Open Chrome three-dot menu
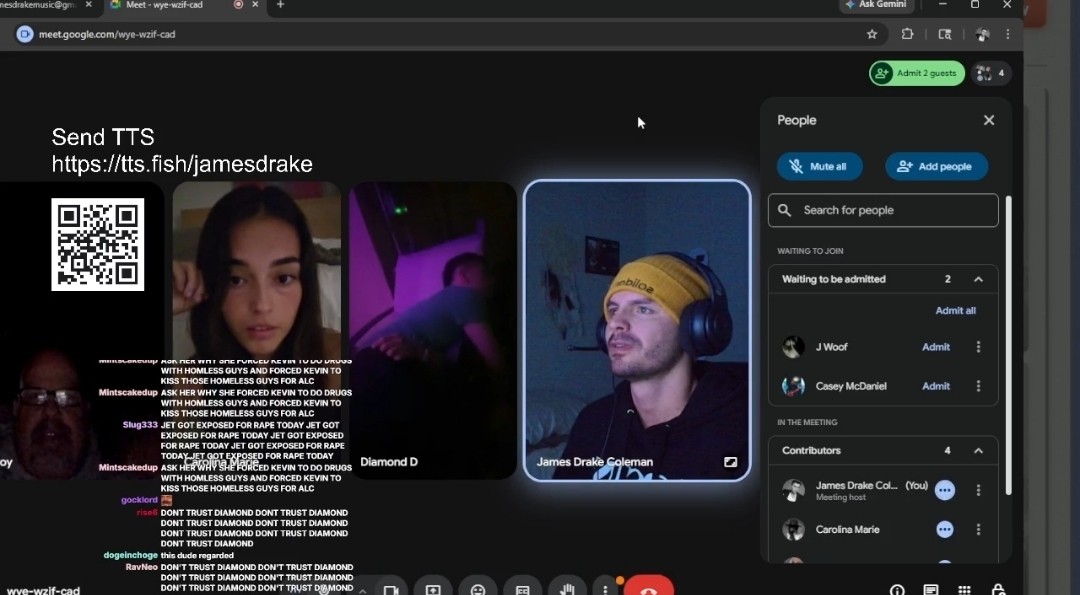Image resolution: width=1080 pixels, height=595 pixels. [x=1008, y=34]
